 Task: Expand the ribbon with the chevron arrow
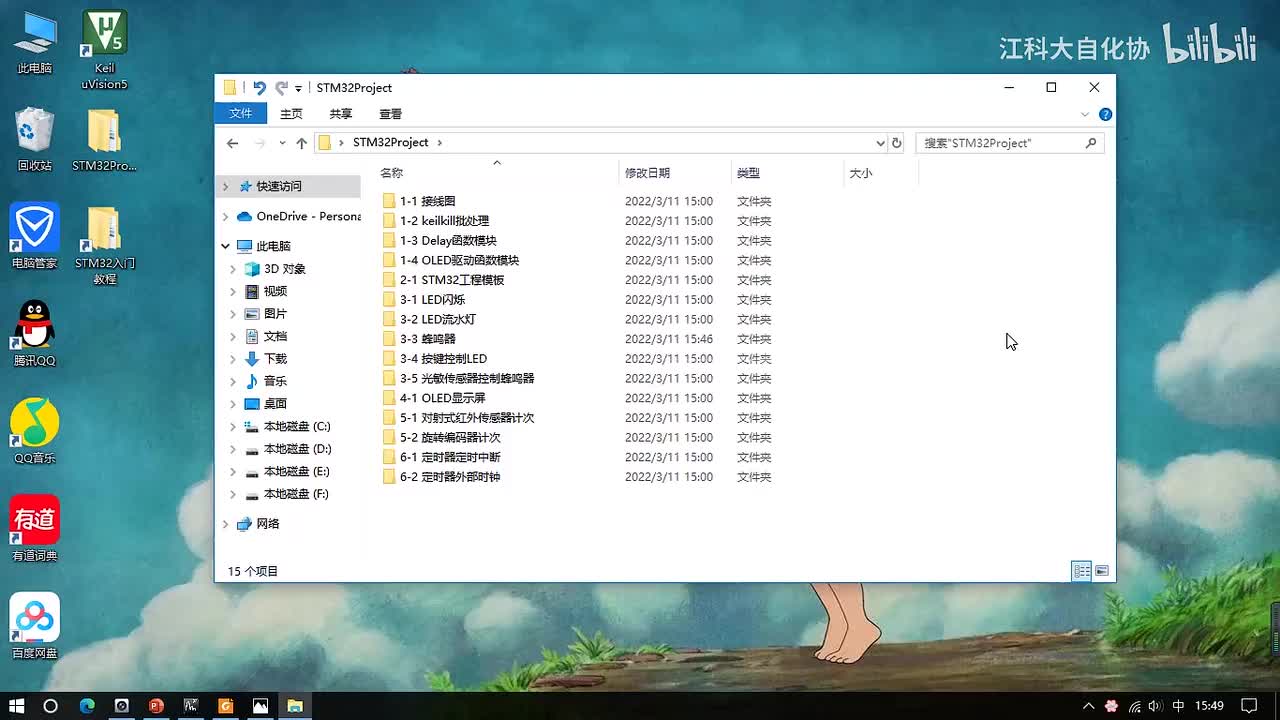pos(1085,114)
